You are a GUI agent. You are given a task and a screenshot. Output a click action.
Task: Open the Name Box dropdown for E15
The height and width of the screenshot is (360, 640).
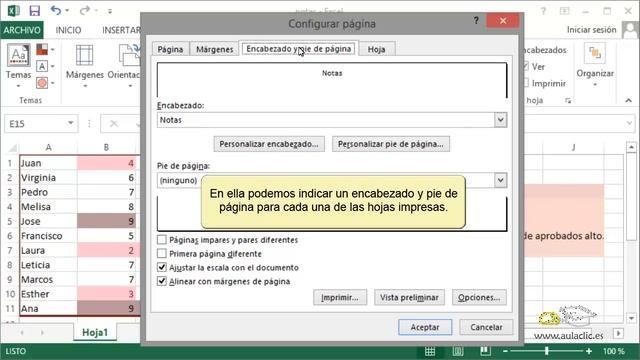click(x=71, y=123)
